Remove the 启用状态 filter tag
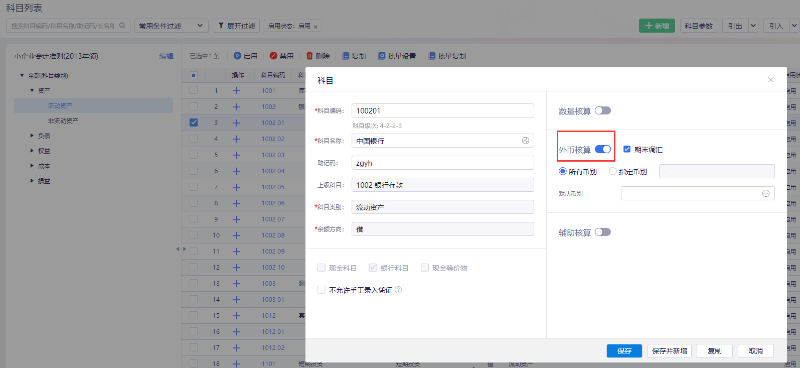 [x=315, y=26]
